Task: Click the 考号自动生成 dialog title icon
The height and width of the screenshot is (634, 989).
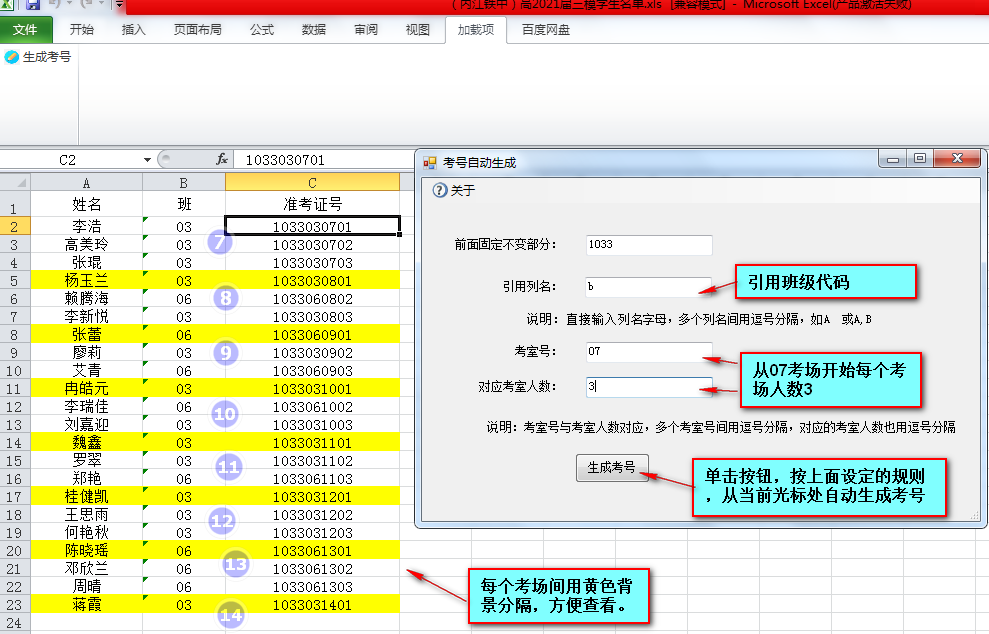Action: [430, 162]
